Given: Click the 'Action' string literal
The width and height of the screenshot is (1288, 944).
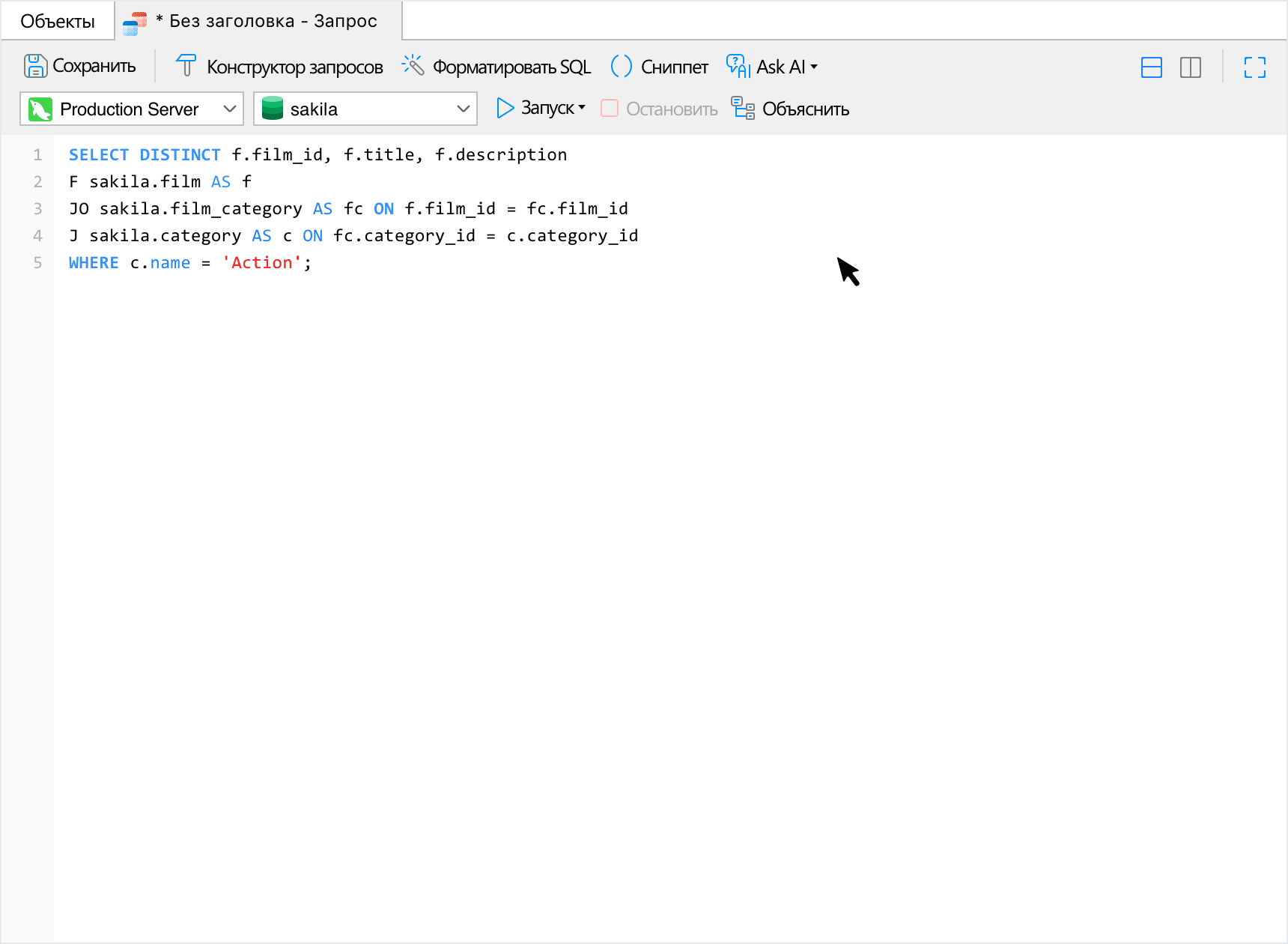Looking at the screenshot, I should [262, 262].
